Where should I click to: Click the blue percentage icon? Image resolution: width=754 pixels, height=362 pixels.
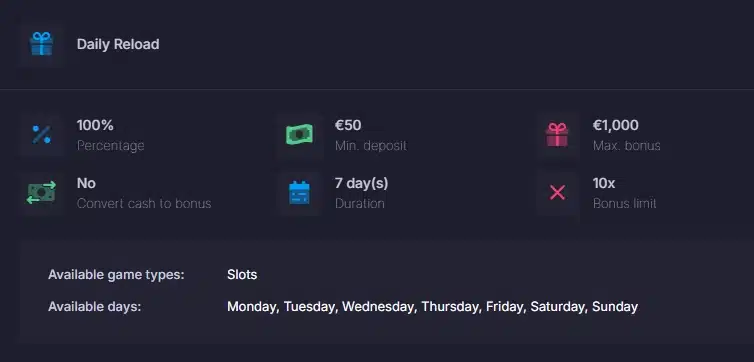[x=41, y=135]
